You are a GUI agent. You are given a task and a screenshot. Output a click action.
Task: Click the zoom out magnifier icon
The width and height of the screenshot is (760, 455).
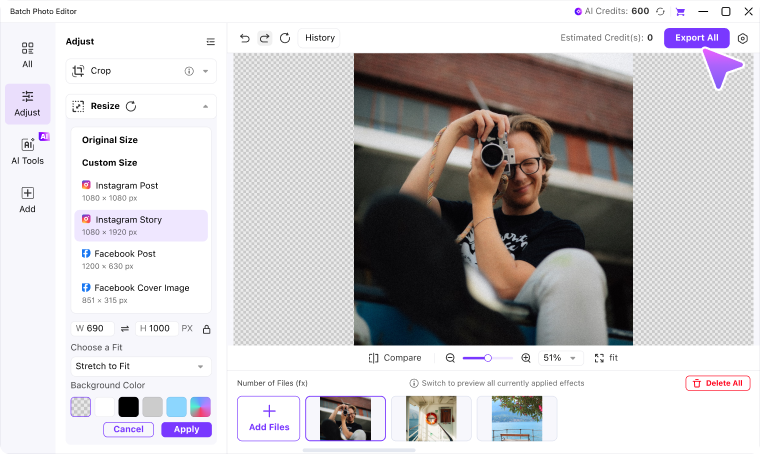click(x=450, y=358)
